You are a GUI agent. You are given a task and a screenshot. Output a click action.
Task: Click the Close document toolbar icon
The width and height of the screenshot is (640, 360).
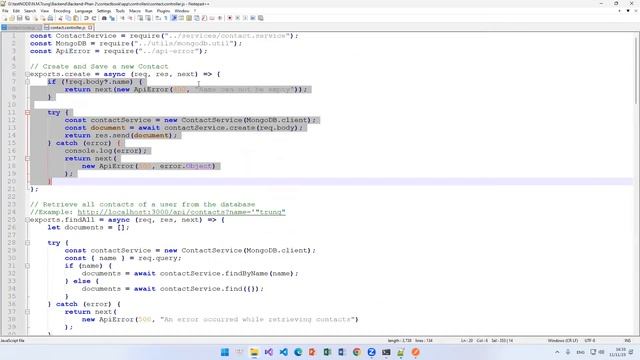(x=36, y=18)
